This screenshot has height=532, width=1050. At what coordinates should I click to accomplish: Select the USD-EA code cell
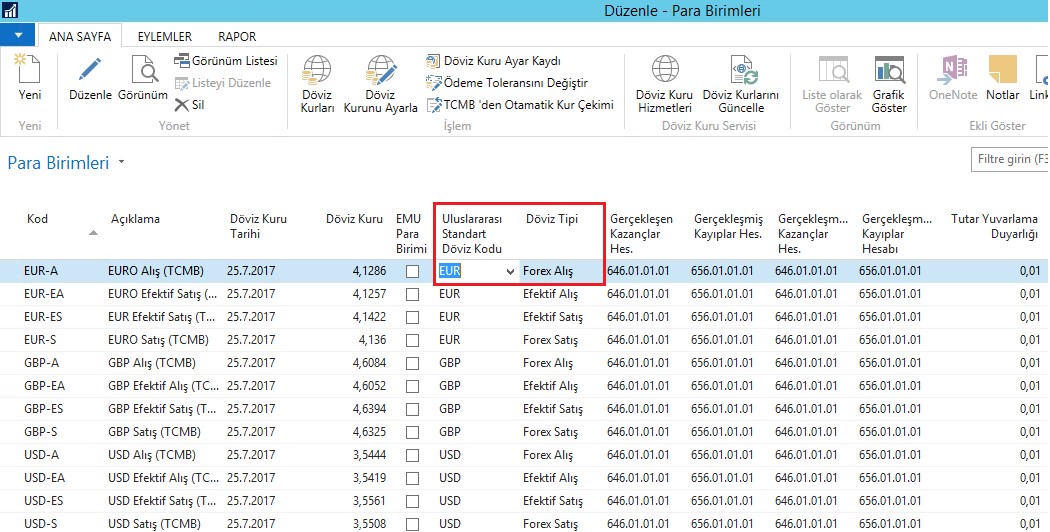pos(44,478)
